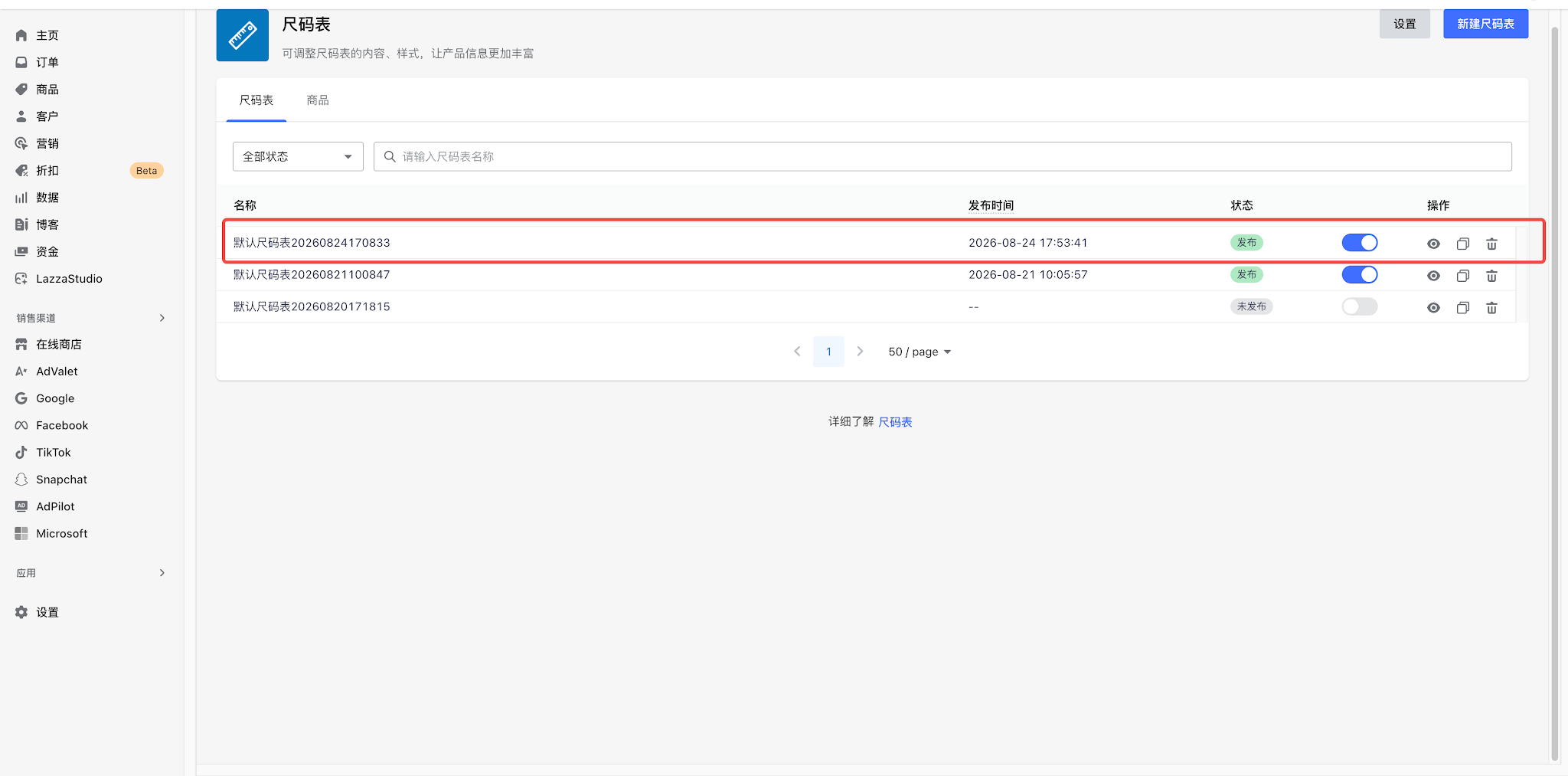Preview size chart 默认尺码表20260821100847 eye icon

(1433, 276)
